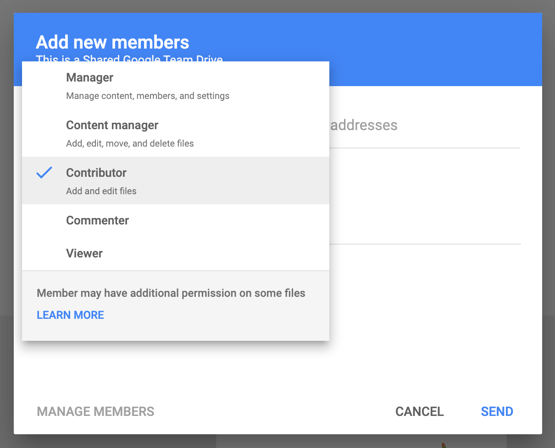Viewport: 555px width, 448px height.
Task: Click the MANAGE MEMBERS button
Action: coord(96,412)
